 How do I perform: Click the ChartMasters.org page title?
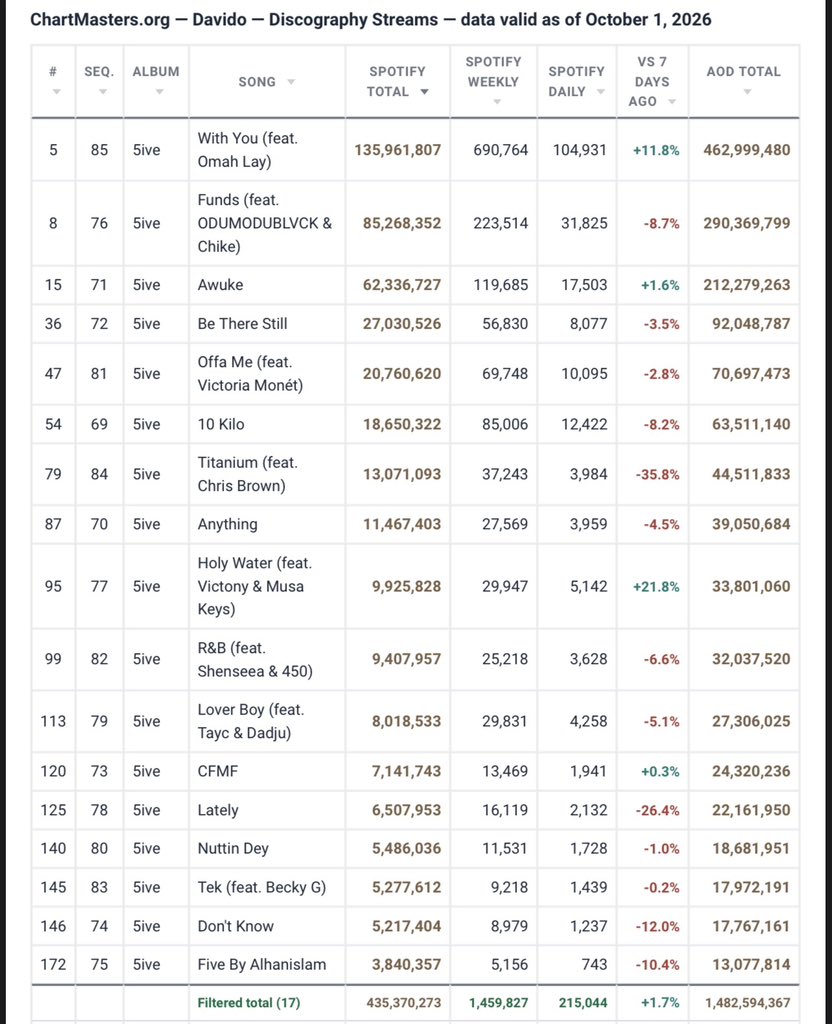point(370,19)
